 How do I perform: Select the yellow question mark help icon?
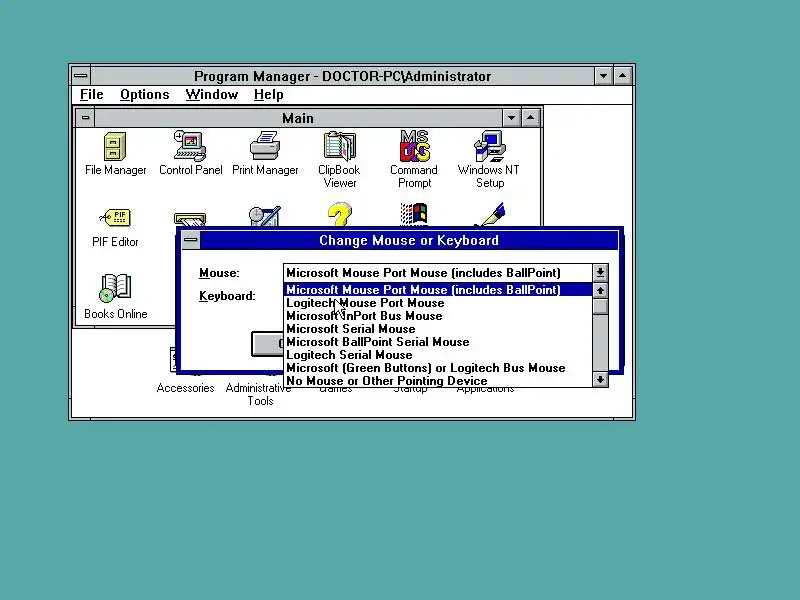[339, 215]
